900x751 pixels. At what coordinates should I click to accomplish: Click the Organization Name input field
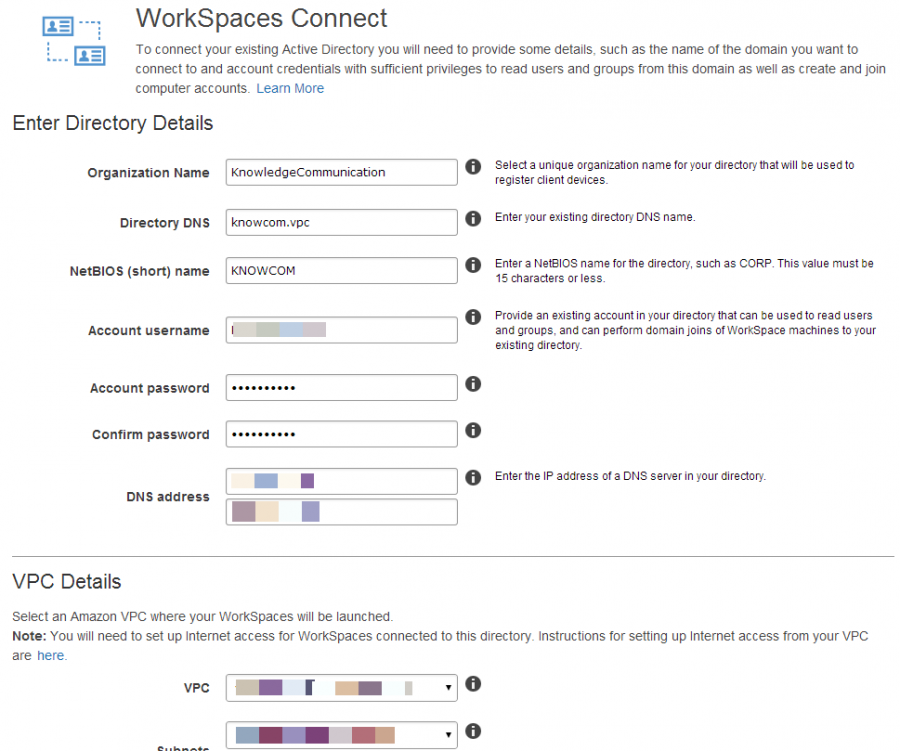pos(342,172)
